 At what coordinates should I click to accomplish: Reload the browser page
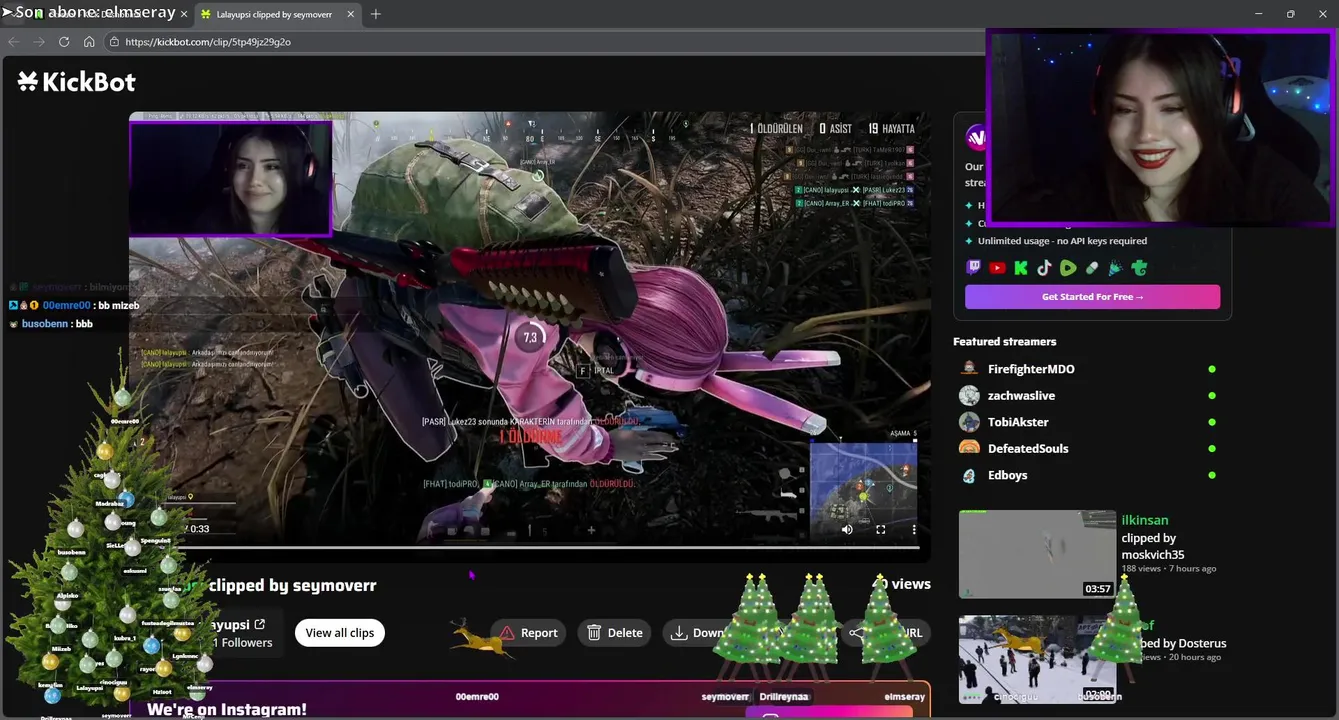(64, 42)
